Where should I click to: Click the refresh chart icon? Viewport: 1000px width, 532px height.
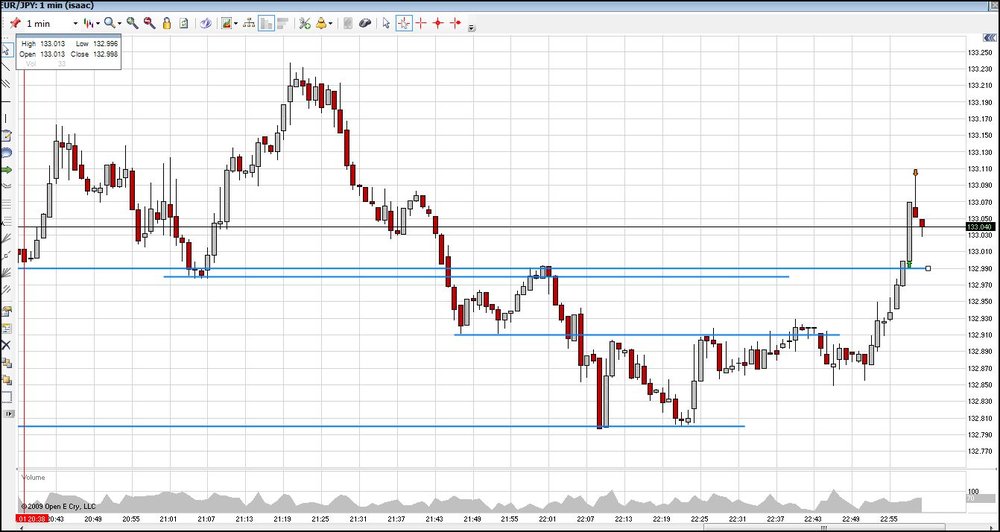[184, 24]
